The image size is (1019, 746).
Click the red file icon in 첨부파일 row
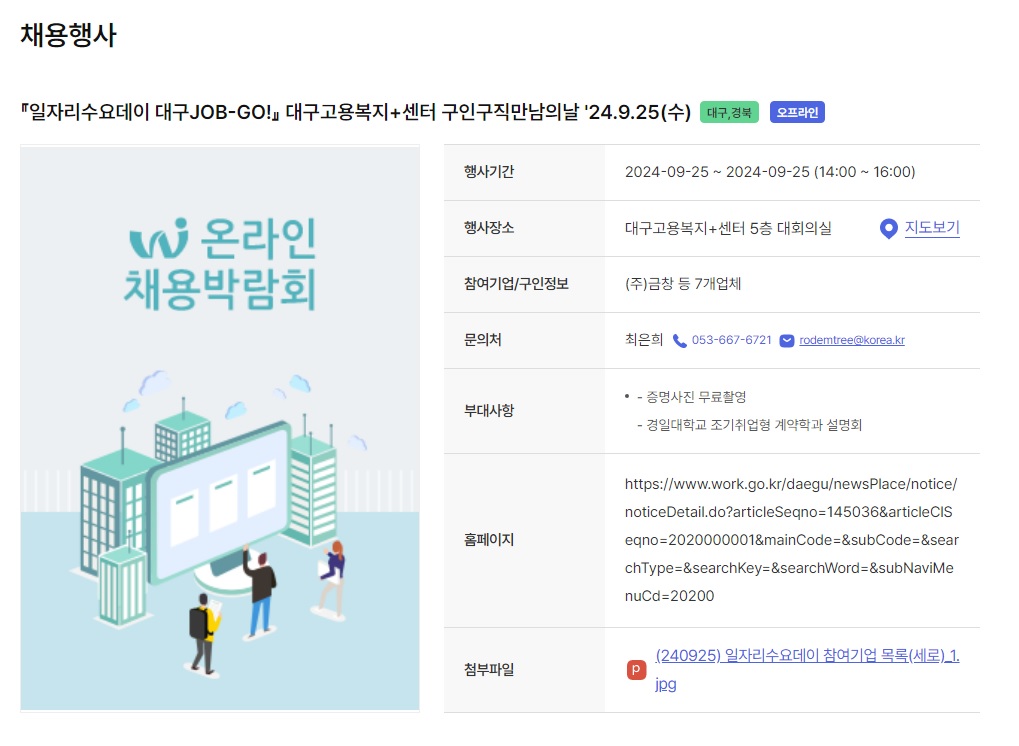[636, 670]
